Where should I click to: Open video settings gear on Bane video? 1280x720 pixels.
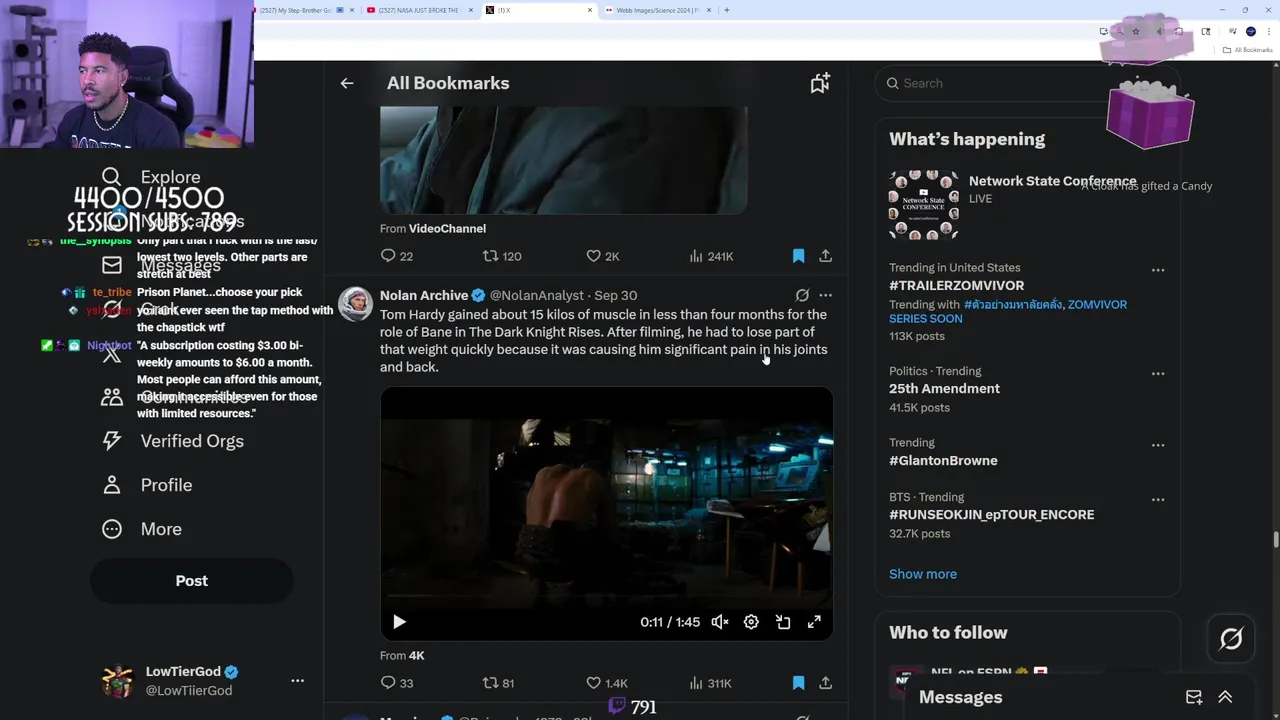point(751,622)
